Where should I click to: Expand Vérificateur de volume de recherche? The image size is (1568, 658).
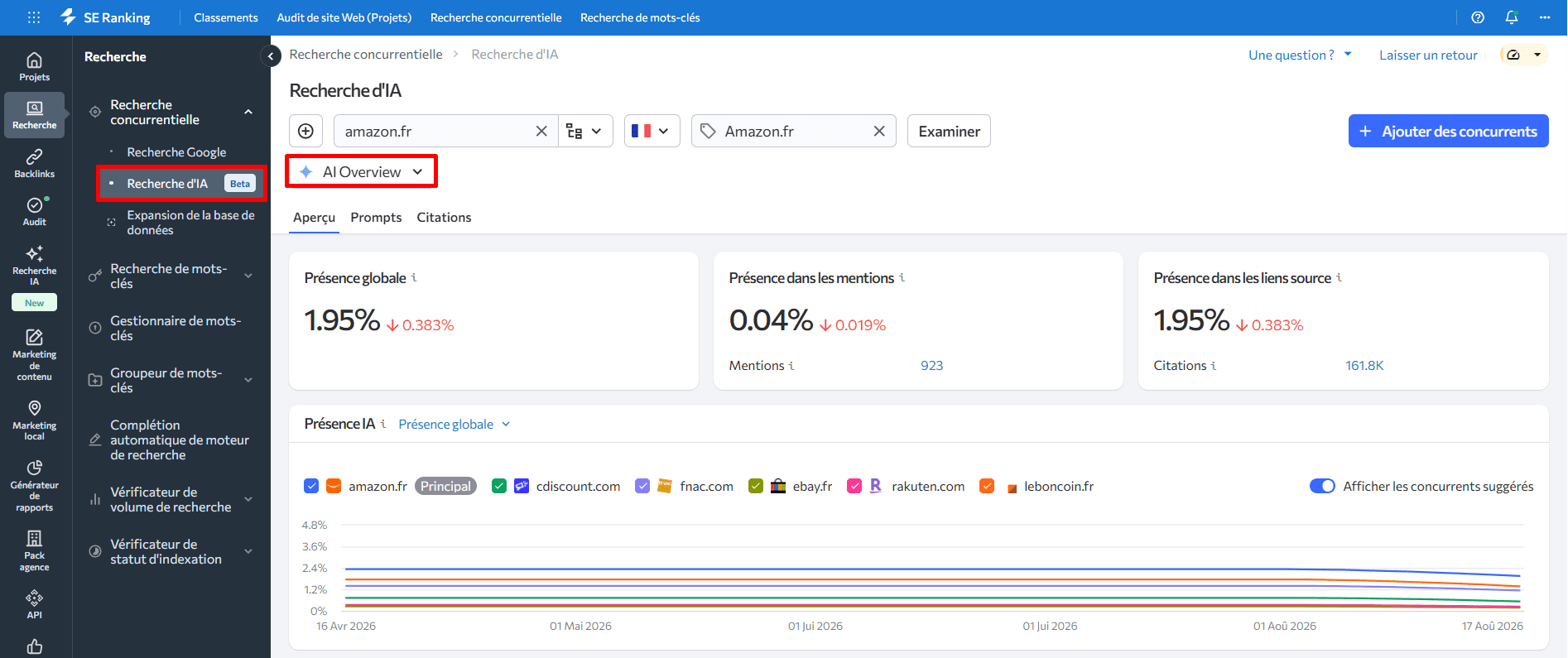248,499
